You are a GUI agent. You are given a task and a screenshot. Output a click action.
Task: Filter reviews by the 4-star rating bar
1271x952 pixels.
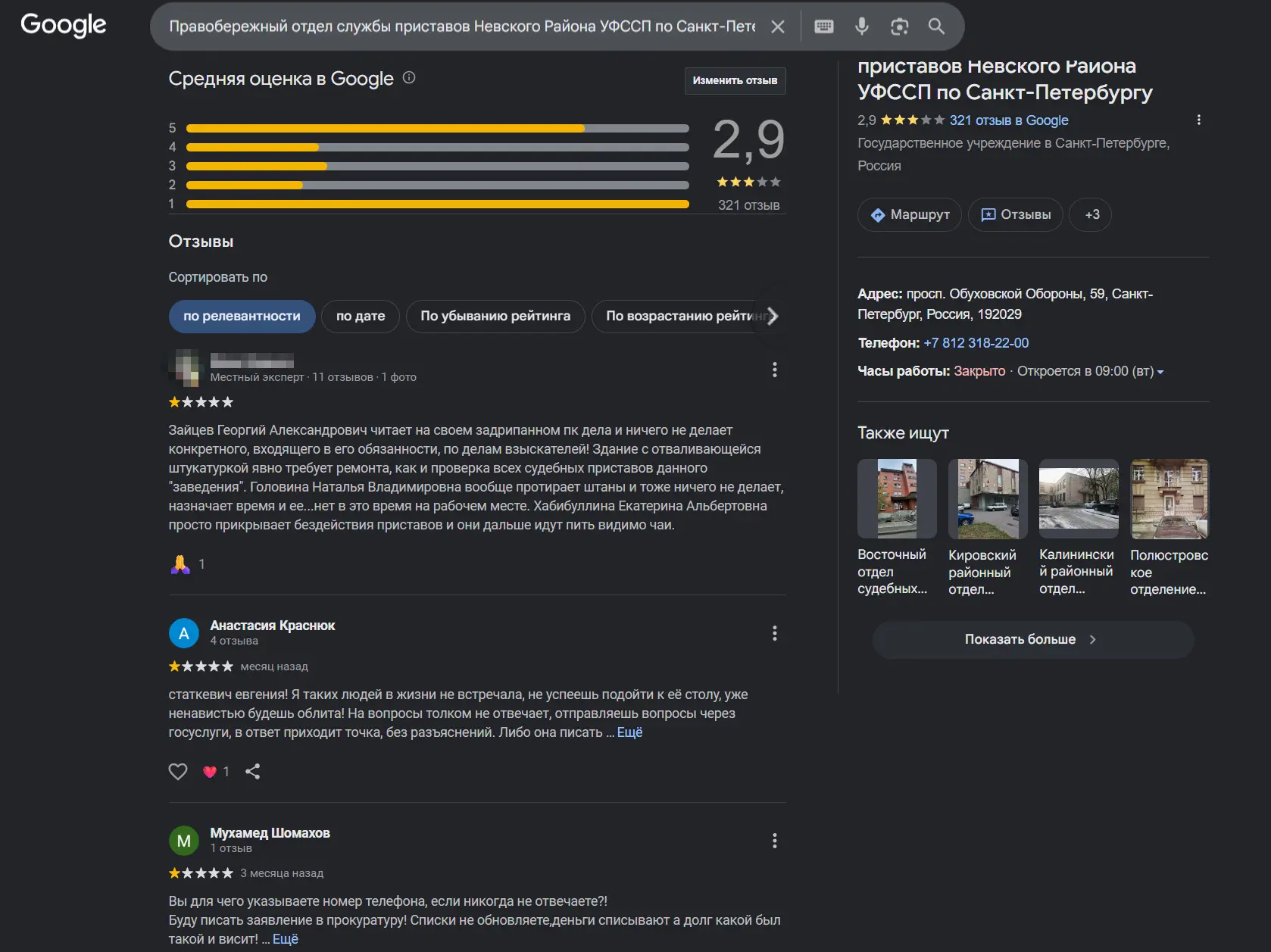point(438,148)
